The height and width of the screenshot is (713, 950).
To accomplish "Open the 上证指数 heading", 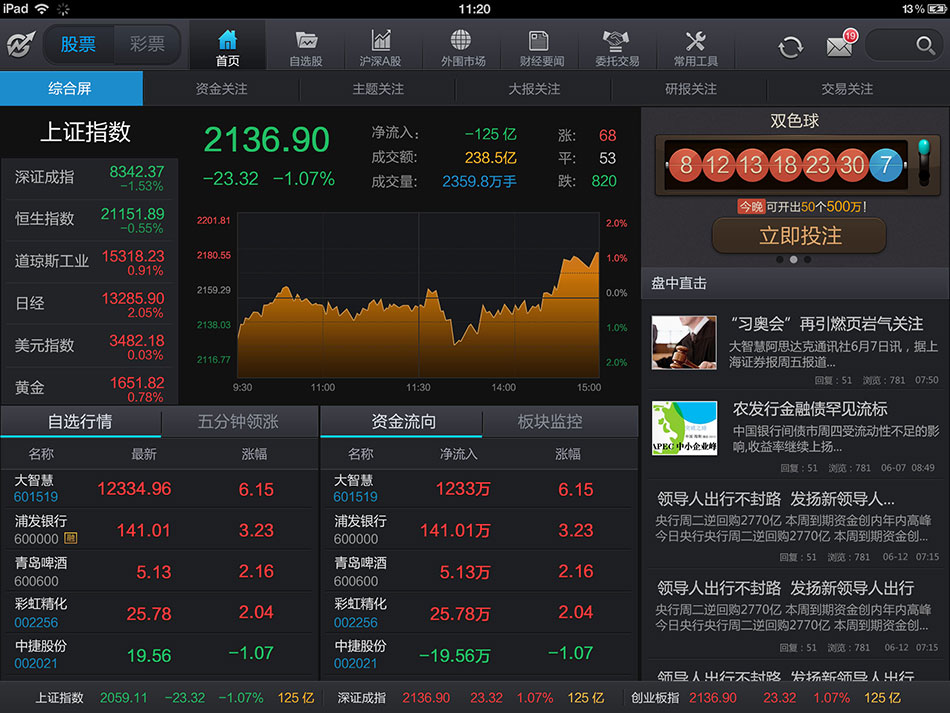I will pyautogui.click(x=85, y=131).
